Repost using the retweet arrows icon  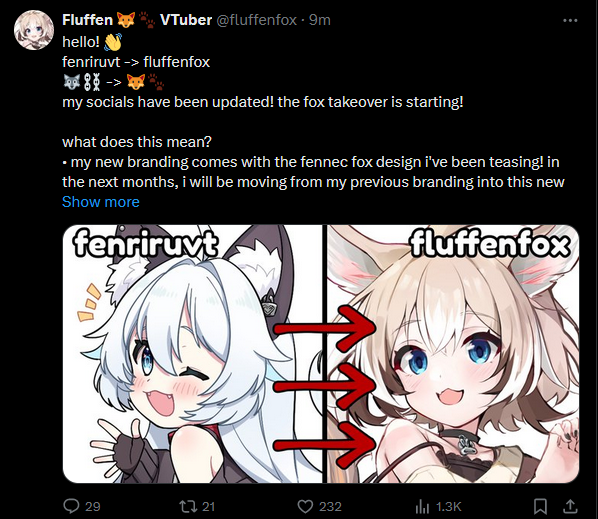click(188, 506)
